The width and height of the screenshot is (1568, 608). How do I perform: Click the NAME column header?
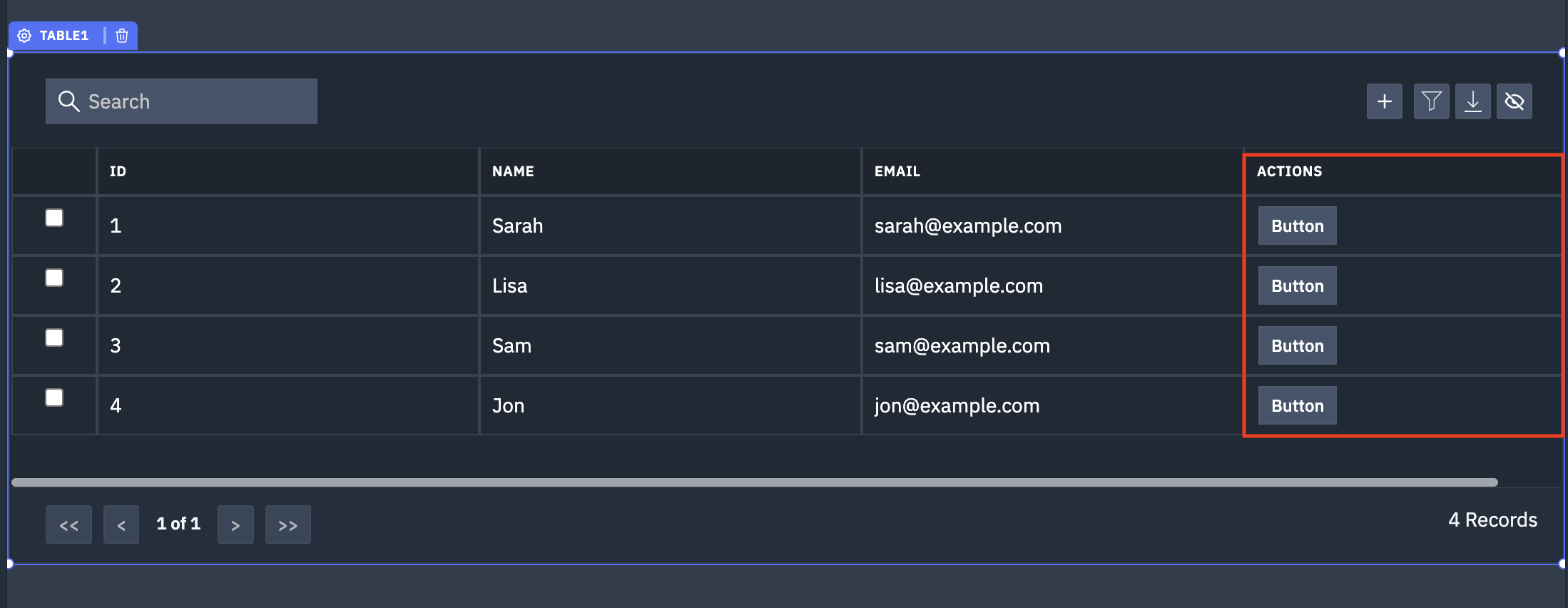click(x=513, y=171)
